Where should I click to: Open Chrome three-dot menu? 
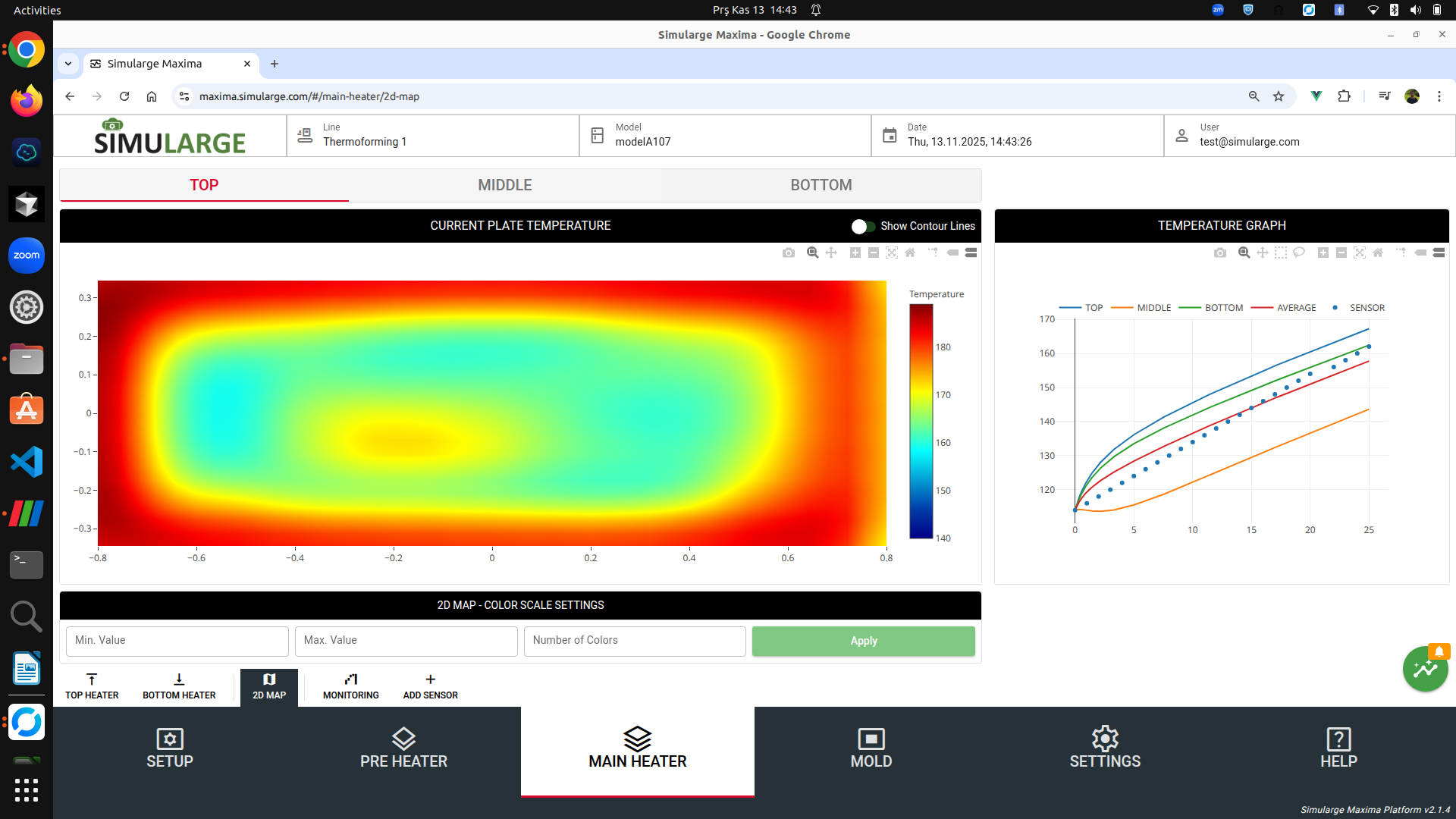click(x=1439, y=96)
